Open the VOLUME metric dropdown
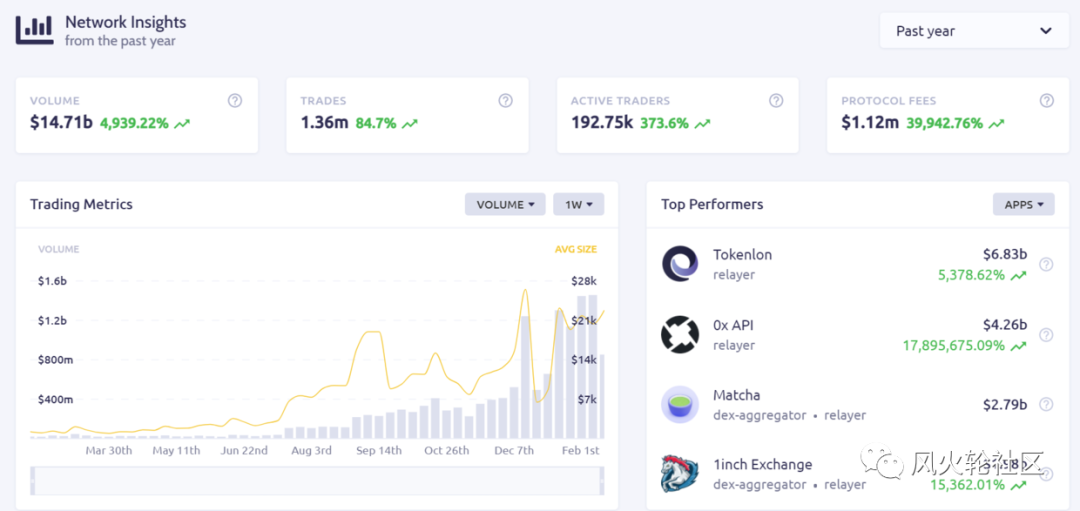The height and width of the screenshot is (511, 1080). pyautogui.click(x=505, y=204)
